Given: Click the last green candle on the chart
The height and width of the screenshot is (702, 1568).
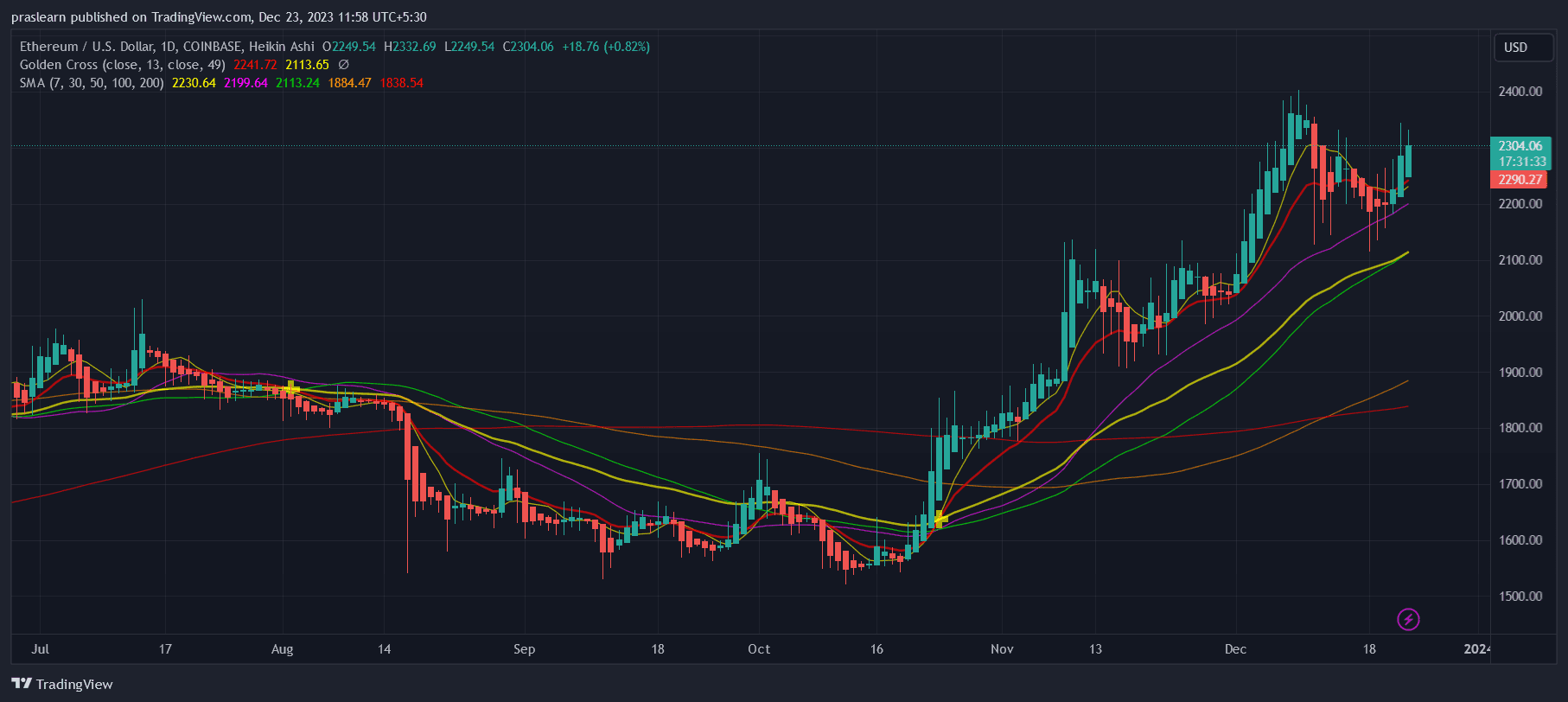Looking at the screenshot, I should (x=1408, y=161).
